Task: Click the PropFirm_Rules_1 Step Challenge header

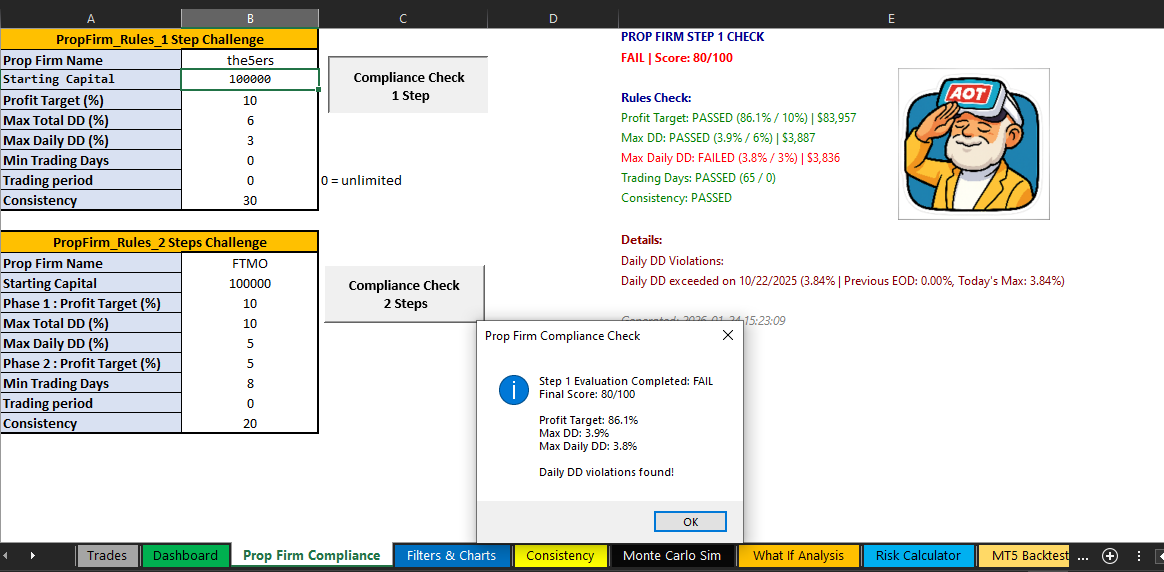Action: [x=160, y=39]
